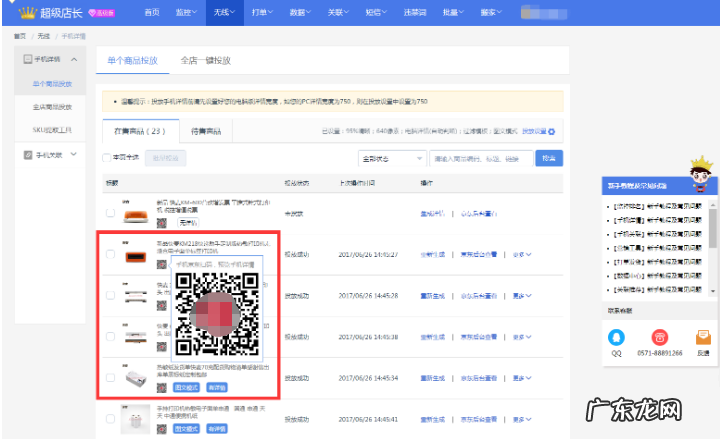Tick checkbox of the 14:45:27 product row
This screenshot has height=439, width=720.
point(110,254)
